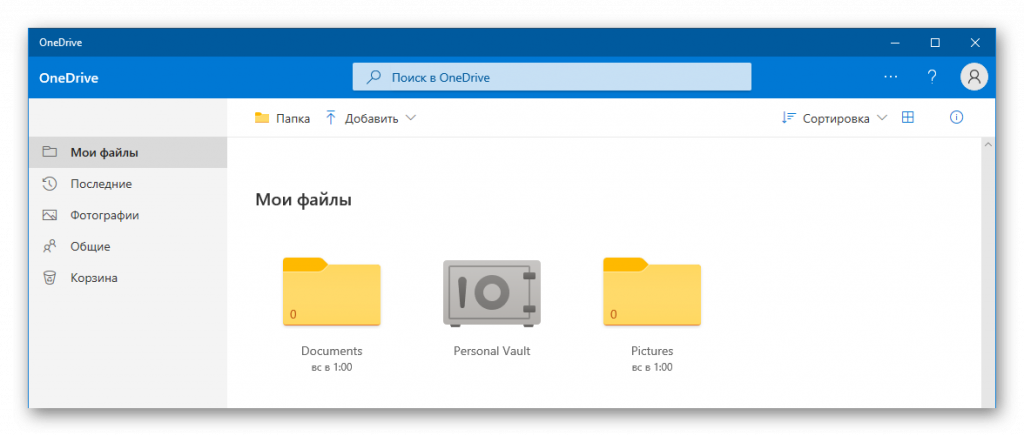Screen dimensions: 1024x436
Task: Open the Documents folder
Action: (x=331, y=293)
